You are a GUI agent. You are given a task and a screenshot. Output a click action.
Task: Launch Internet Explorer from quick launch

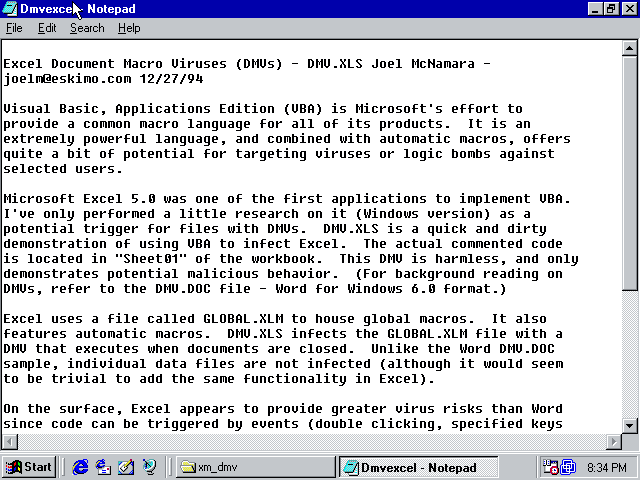(80, 467)
